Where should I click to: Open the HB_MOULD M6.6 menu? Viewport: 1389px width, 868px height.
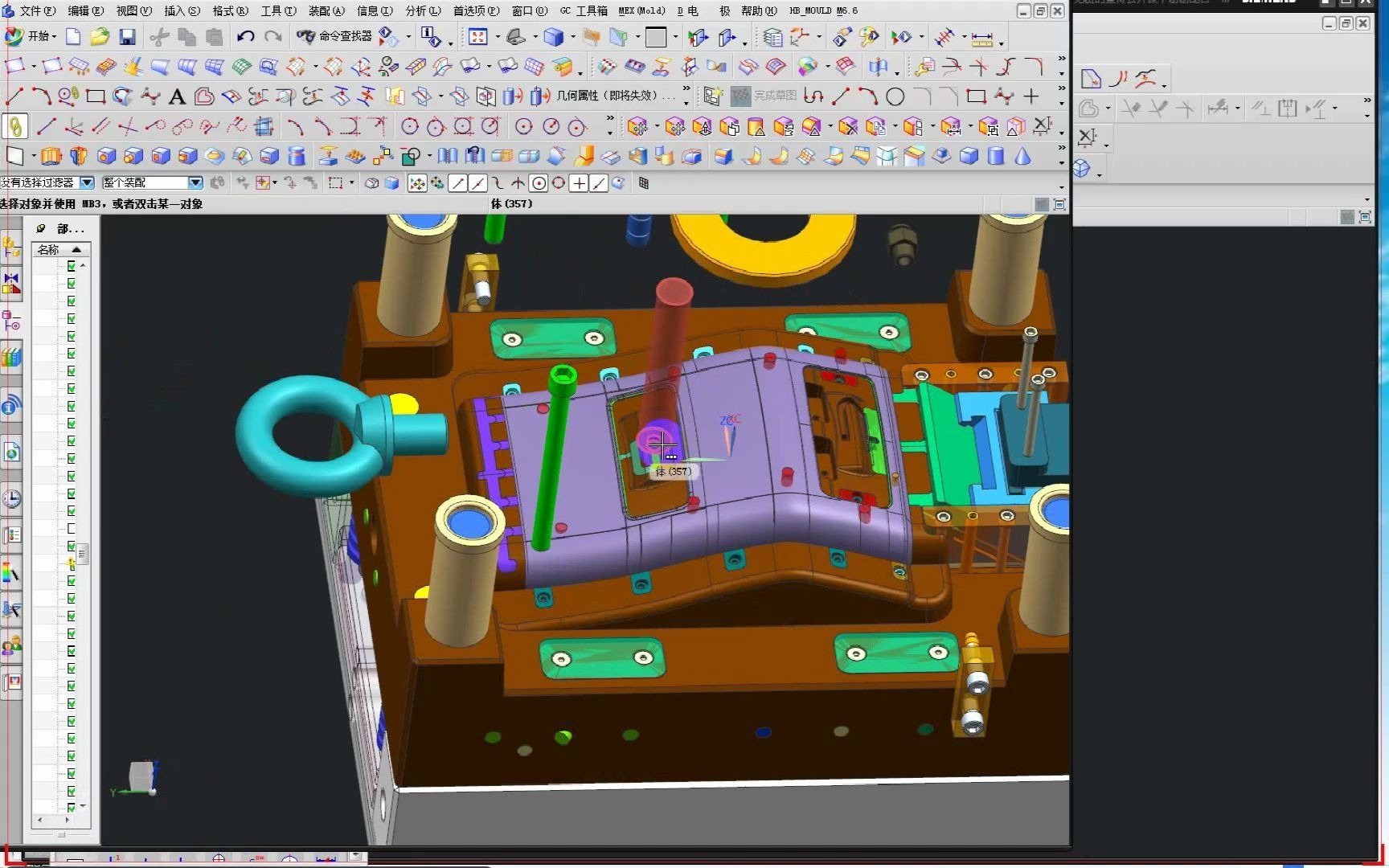tap(824, 11)
